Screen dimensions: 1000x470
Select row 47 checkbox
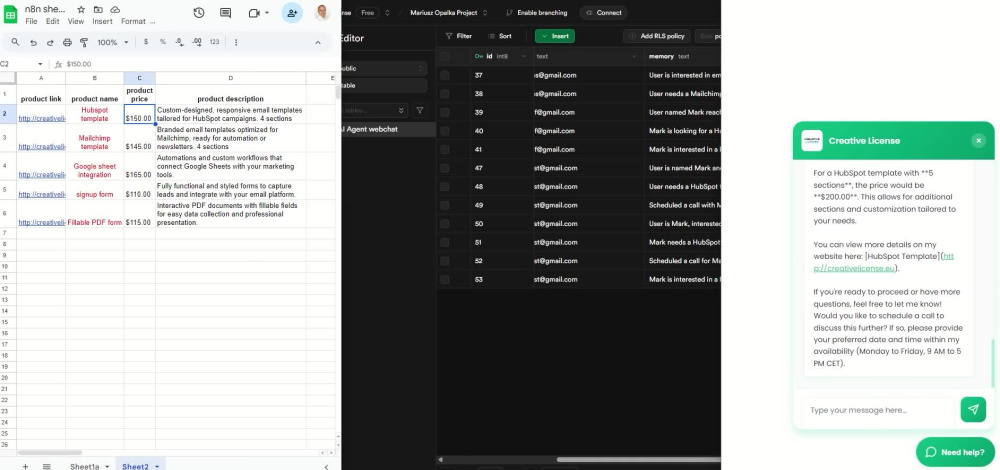(445, 168)
